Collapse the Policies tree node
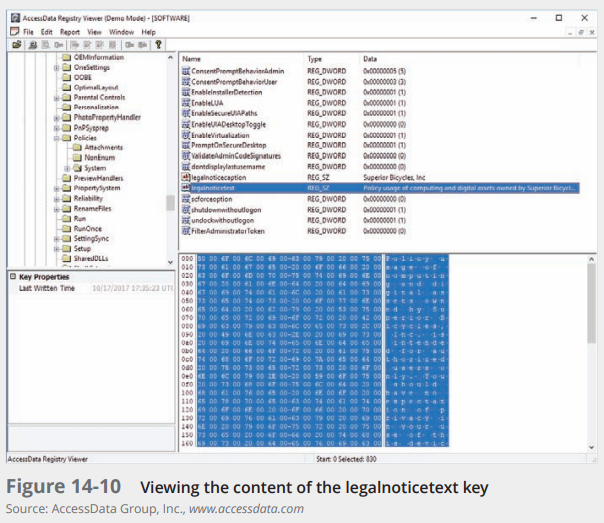 tap(55, 136)
